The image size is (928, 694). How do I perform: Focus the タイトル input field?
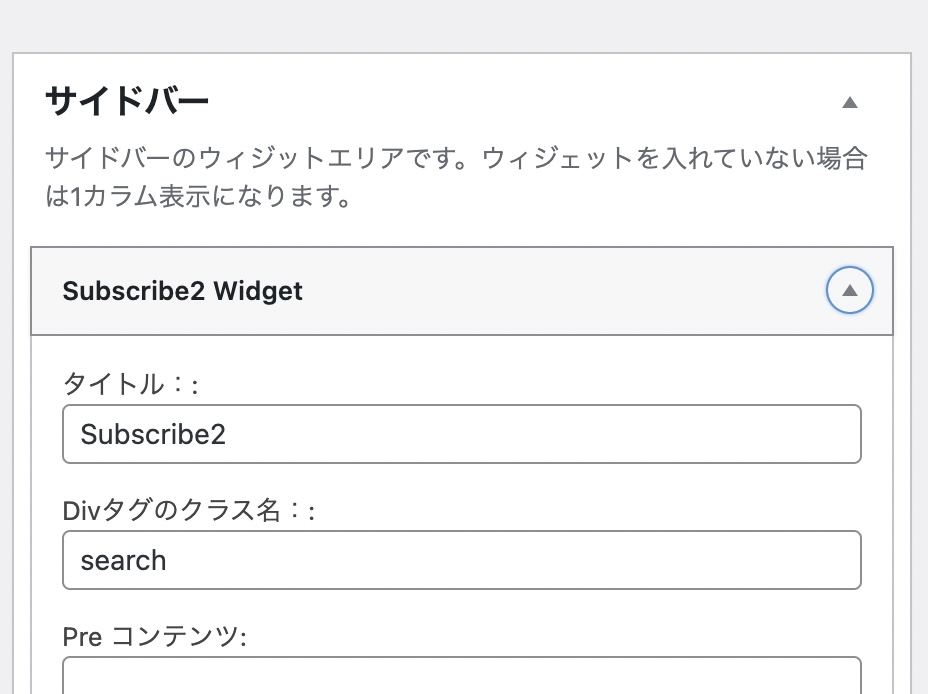click(x=461, y=434)
